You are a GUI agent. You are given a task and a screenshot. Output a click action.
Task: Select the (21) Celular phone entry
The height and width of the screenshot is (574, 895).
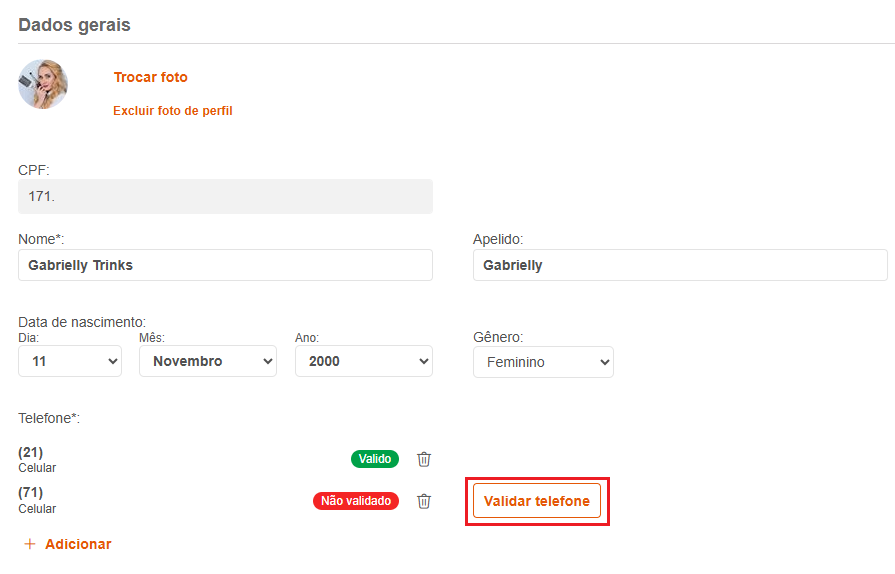tap(37, 459)
